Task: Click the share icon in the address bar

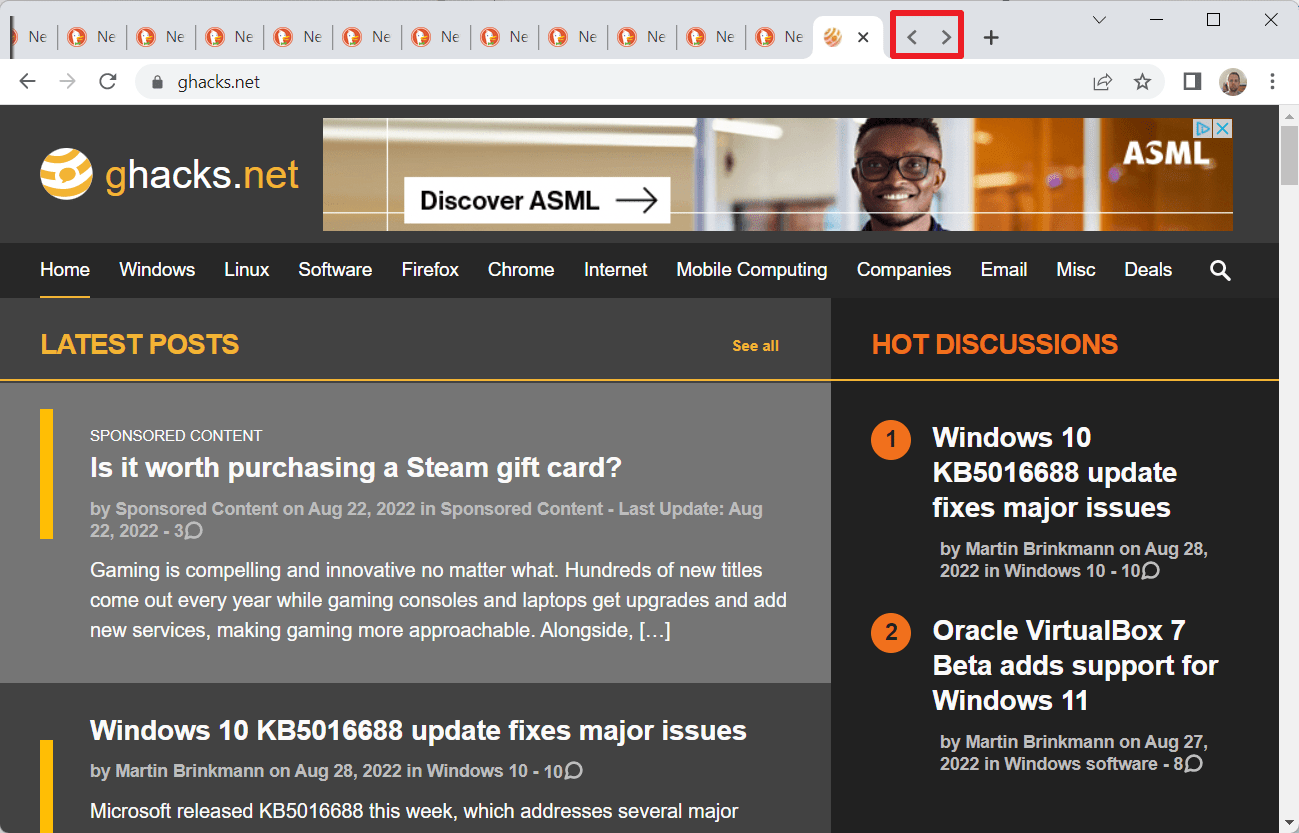Action: pyautogui.click(x=1102, y=81)
